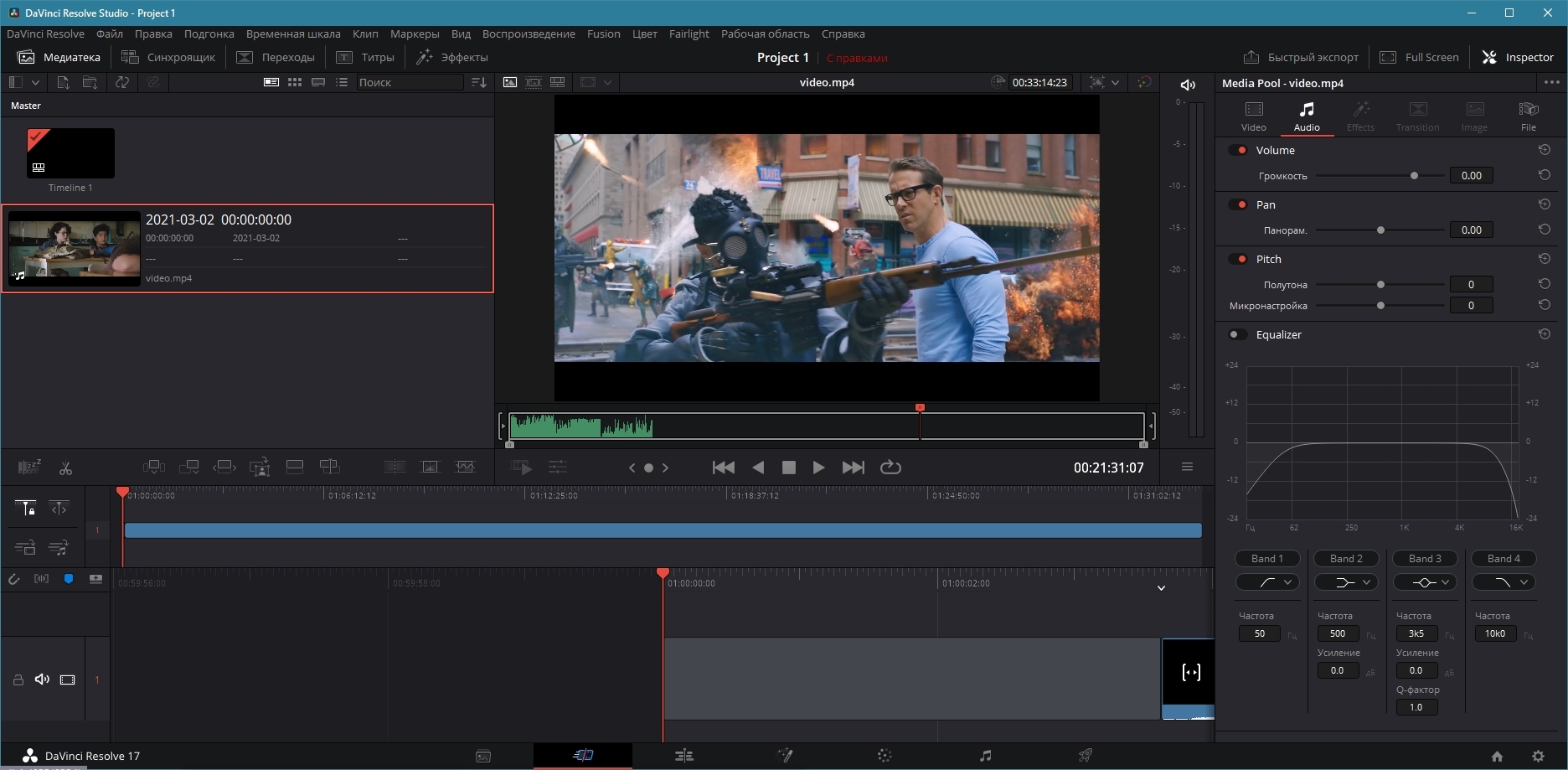1568x770 pixels.
Task: Select the Timeline 1 thumbnail
Action: tap(70, 153)
